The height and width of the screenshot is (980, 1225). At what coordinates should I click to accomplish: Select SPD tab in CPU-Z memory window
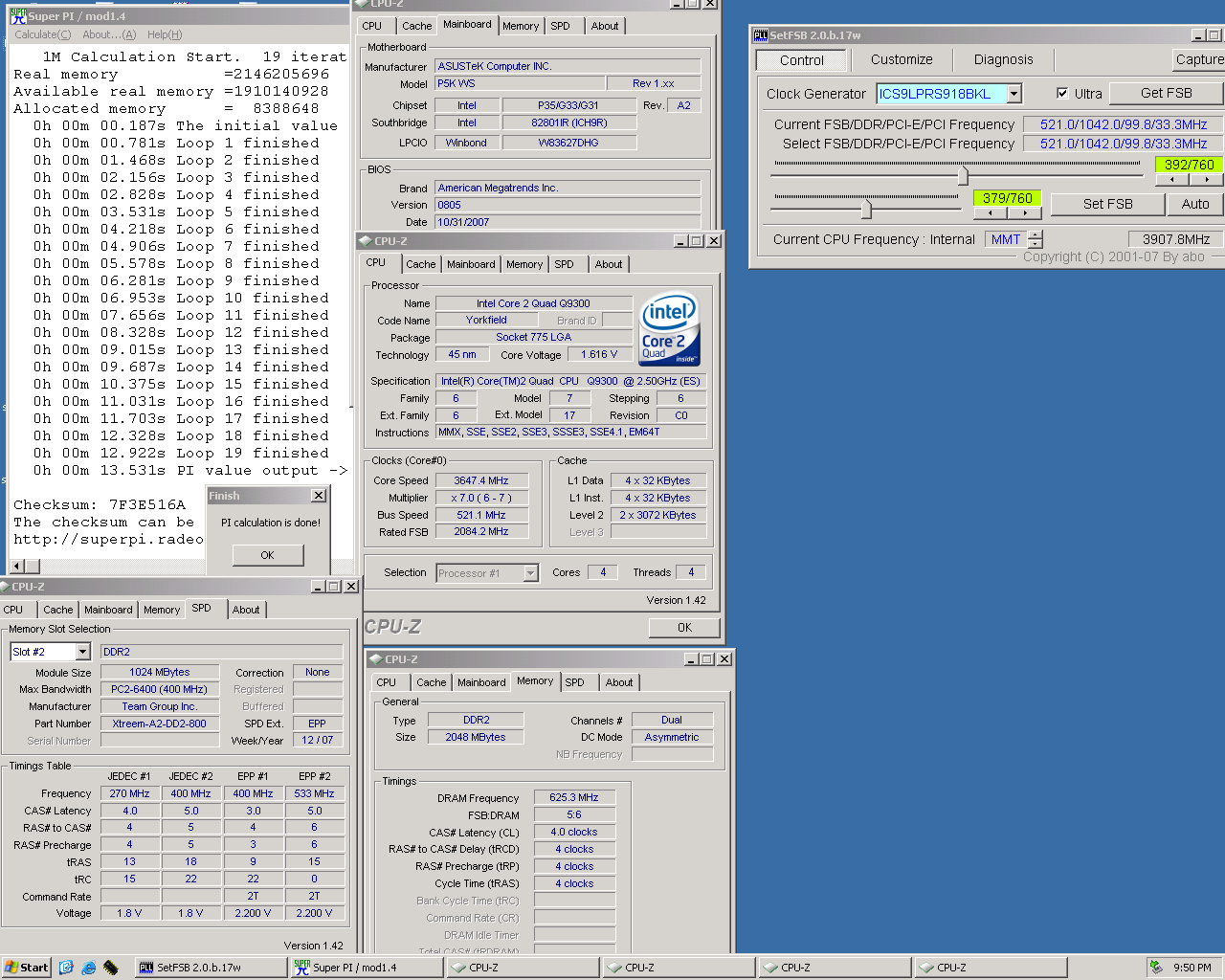[574, 682]
